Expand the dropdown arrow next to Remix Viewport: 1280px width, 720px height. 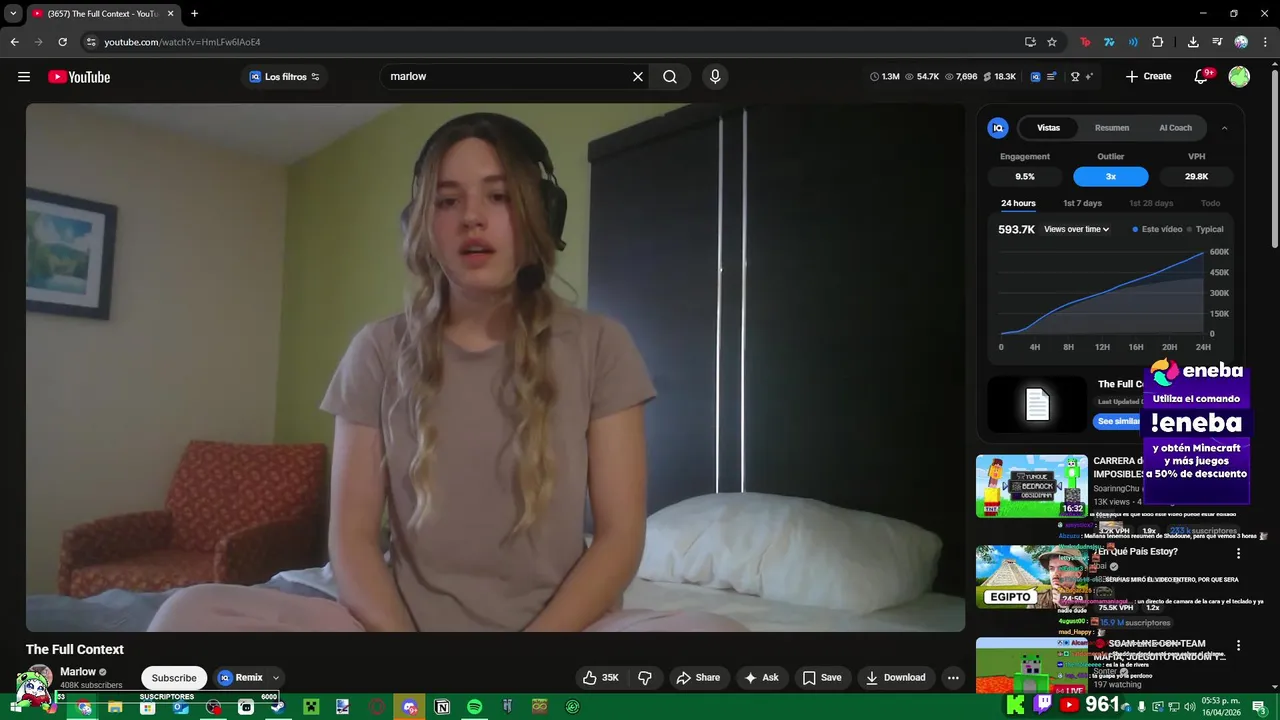276,678
